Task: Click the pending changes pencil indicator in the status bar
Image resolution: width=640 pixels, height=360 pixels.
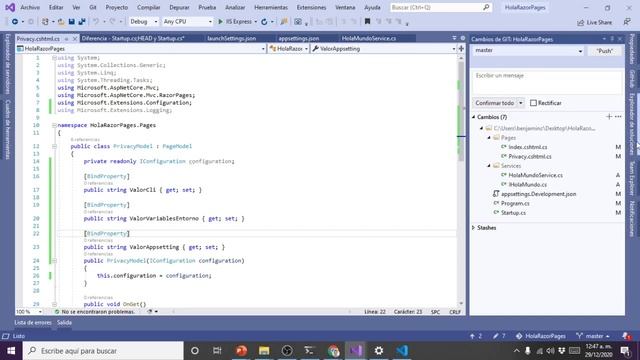Action: 499,336
